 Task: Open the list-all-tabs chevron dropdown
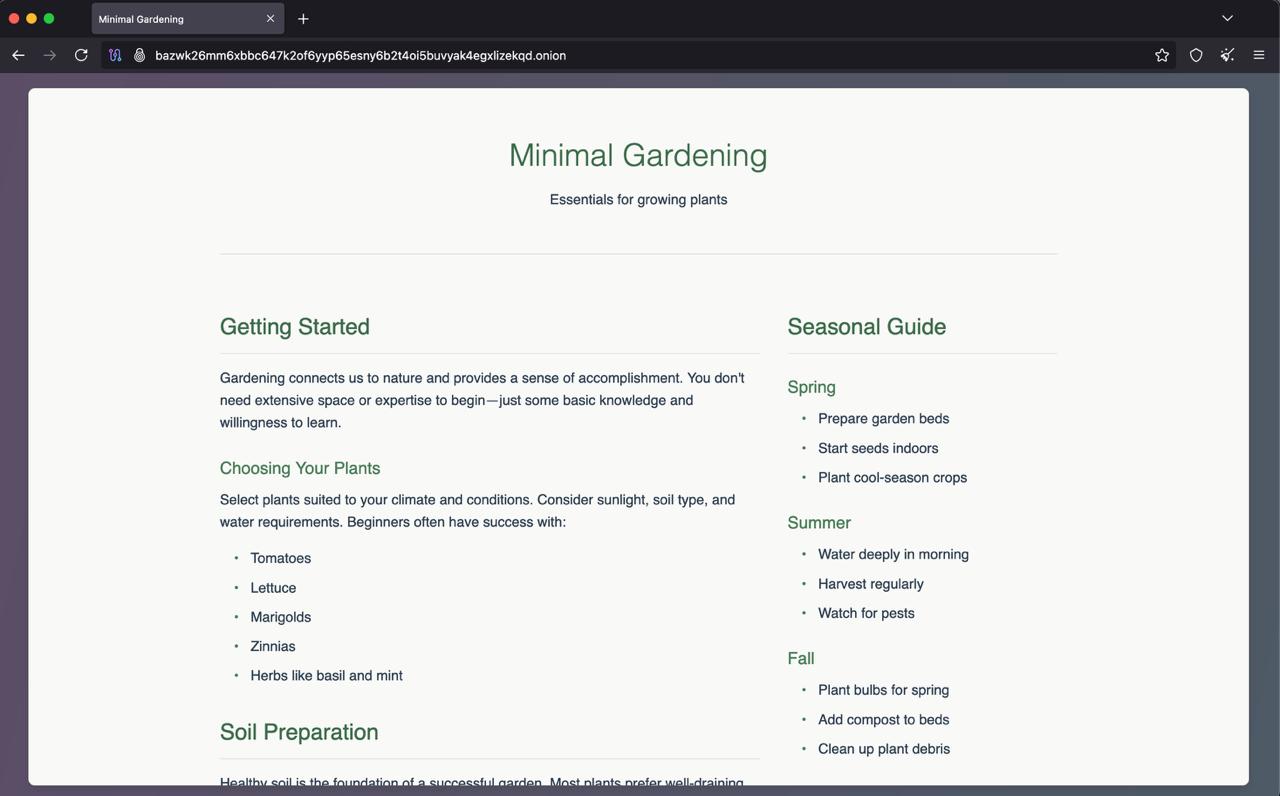pos(1227,18)
